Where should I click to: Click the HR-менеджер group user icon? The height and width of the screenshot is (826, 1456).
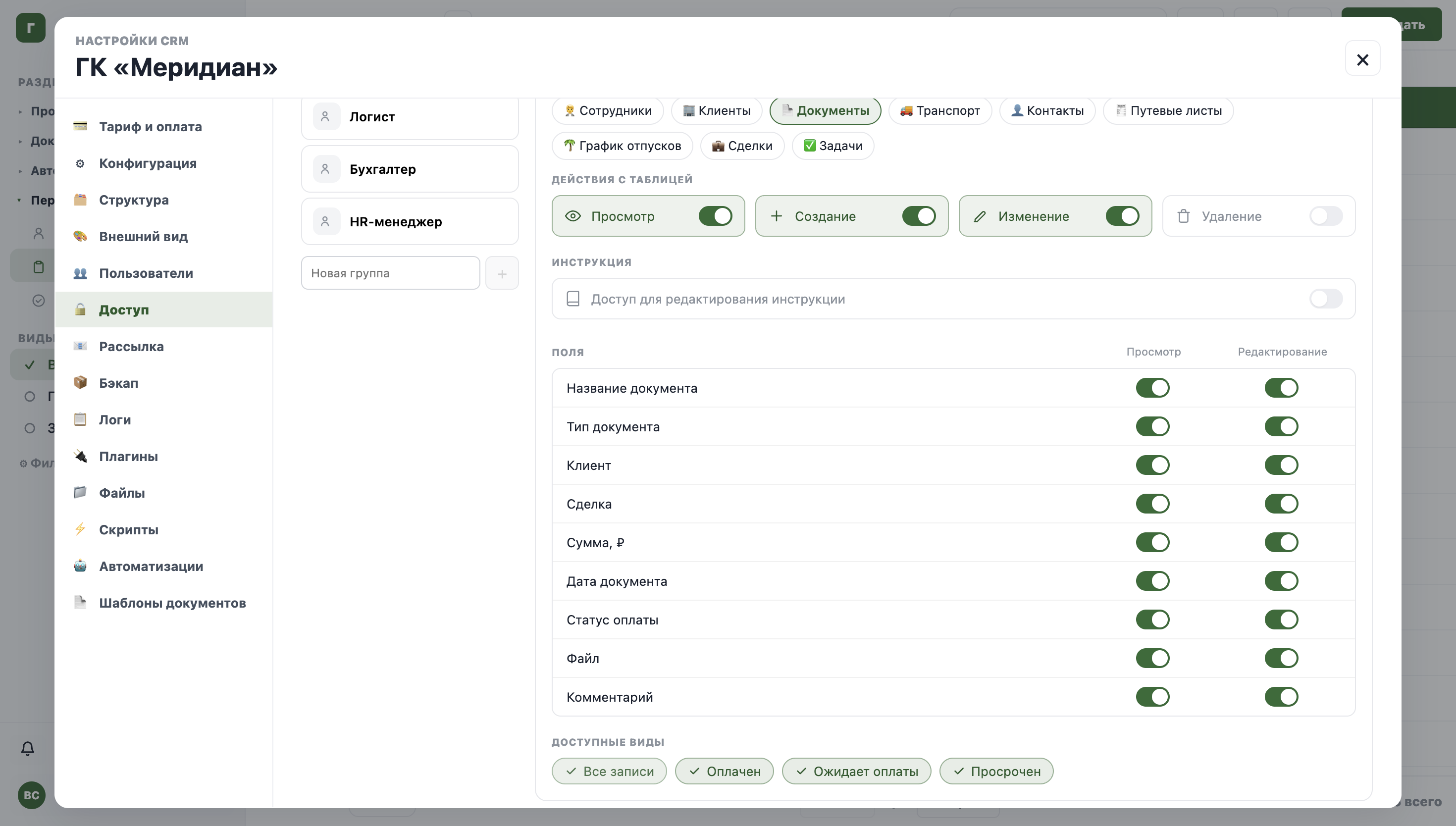tap(325, 221)
